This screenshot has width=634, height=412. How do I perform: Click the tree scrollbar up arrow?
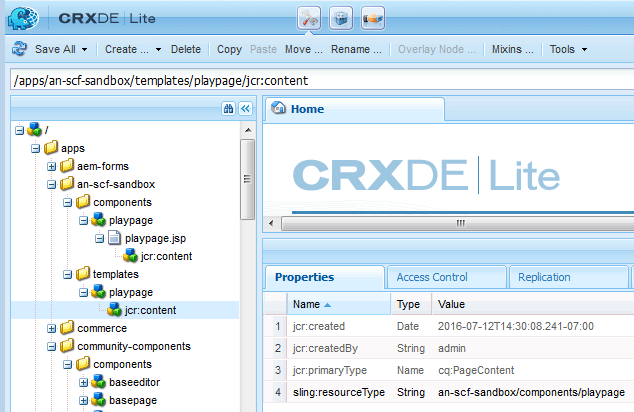(x=248, y=130)
